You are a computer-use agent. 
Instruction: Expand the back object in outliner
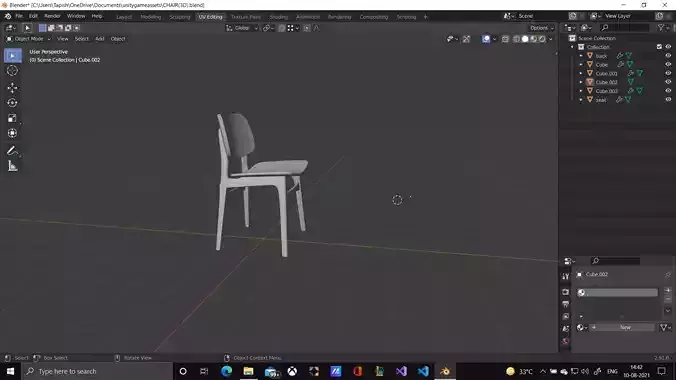[581, 56]
